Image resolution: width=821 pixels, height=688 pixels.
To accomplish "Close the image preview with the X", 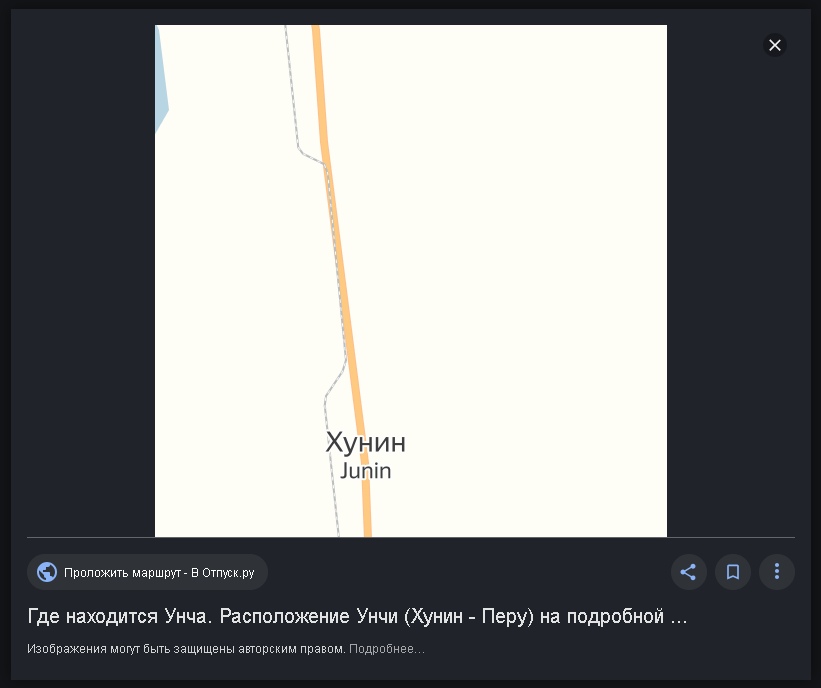I will (x=774, y=45).
